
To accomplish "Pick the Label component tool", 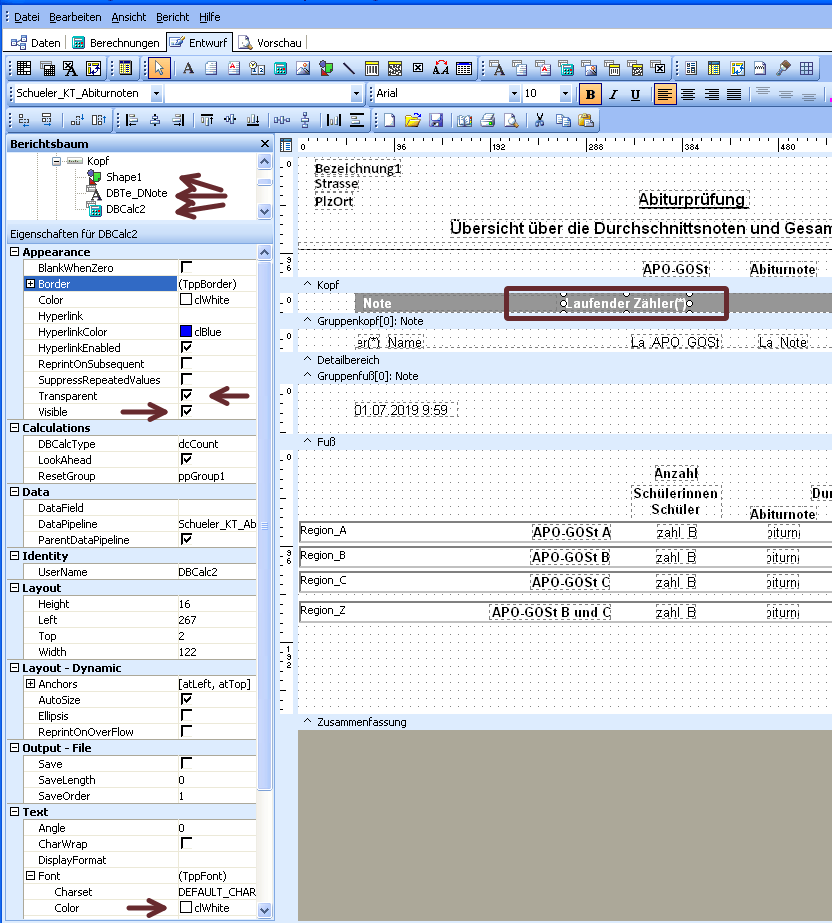I will [188, 68].
